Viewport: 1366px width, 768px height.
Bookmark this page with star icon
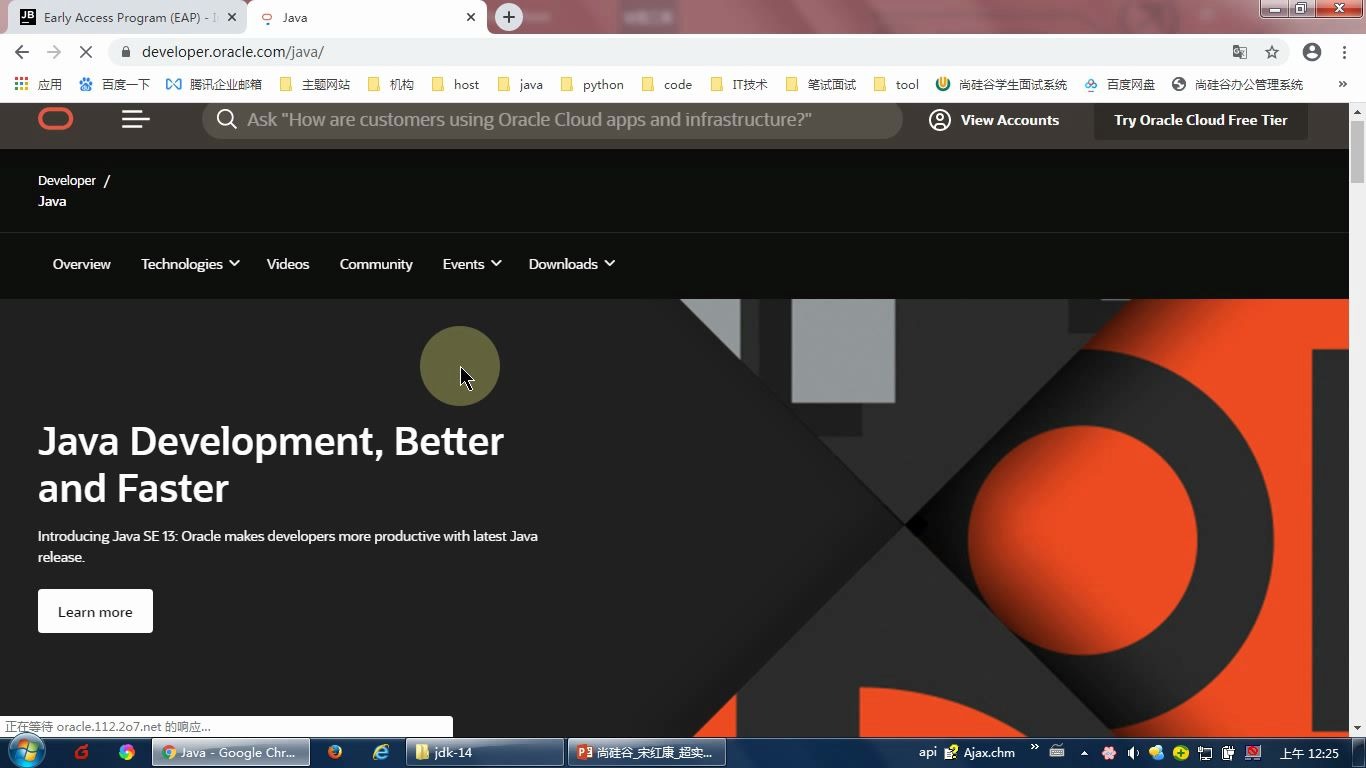[x=1272, y=52]
